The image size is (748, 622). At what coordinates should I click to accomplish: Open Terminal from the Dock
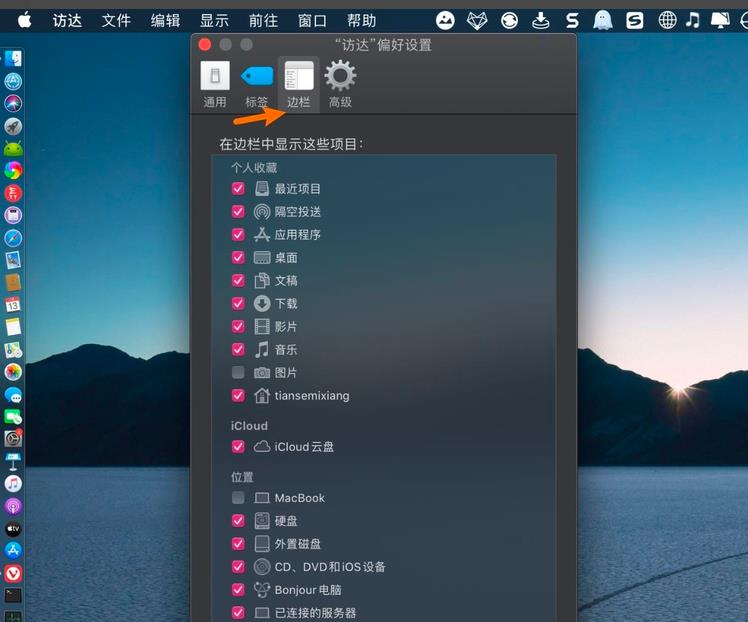pos(13,595)
